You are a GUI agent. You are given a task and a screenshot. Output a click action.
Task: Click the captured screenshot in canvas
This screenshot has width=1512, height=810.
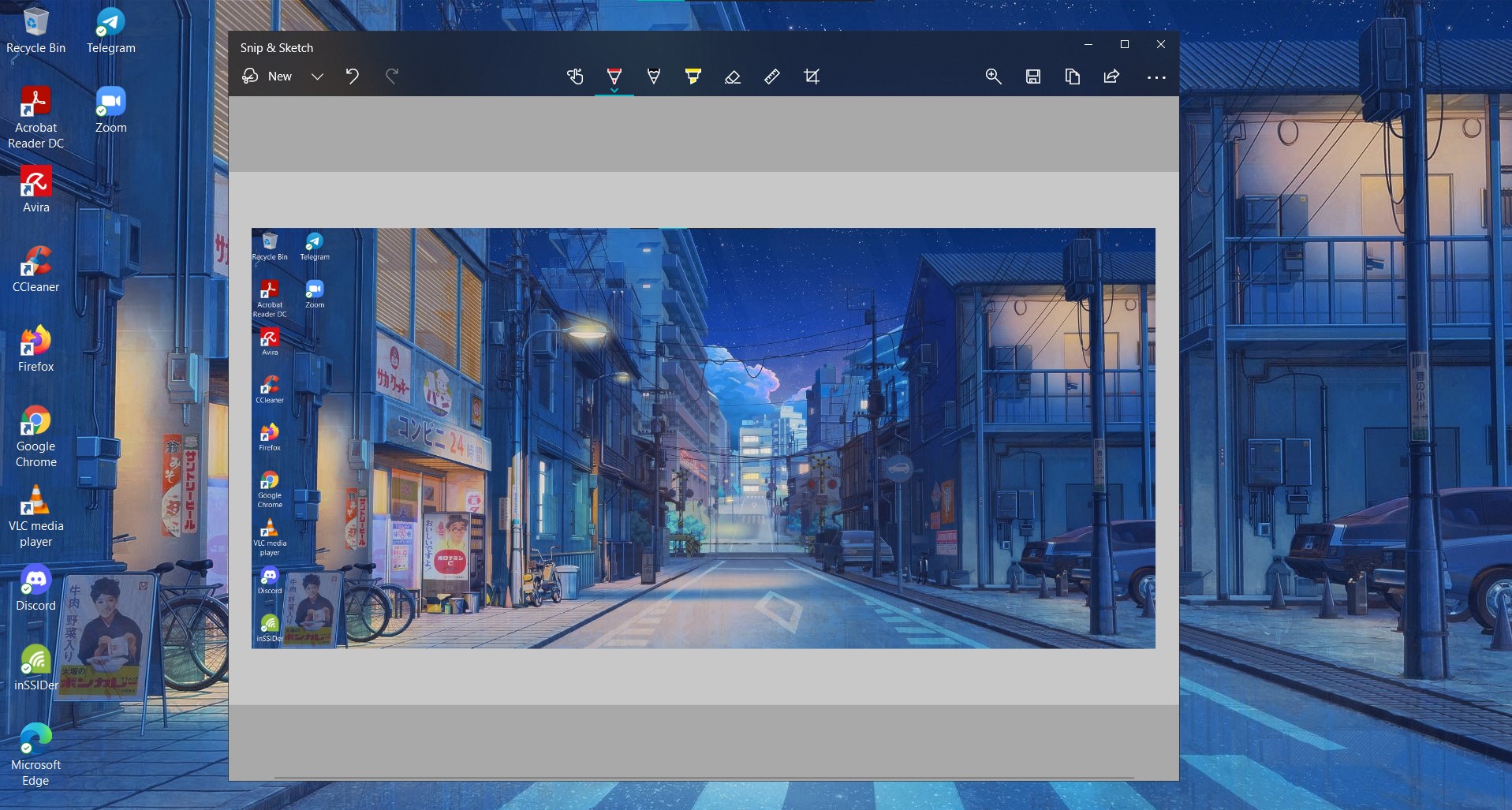coord(703,438)
